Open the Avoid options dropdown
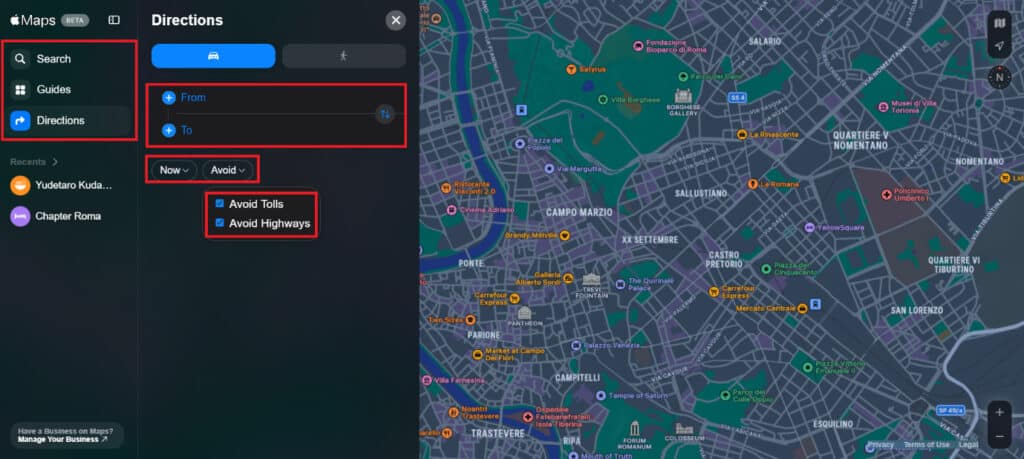This screenshot has width=1024, height=459. (227, 170)
